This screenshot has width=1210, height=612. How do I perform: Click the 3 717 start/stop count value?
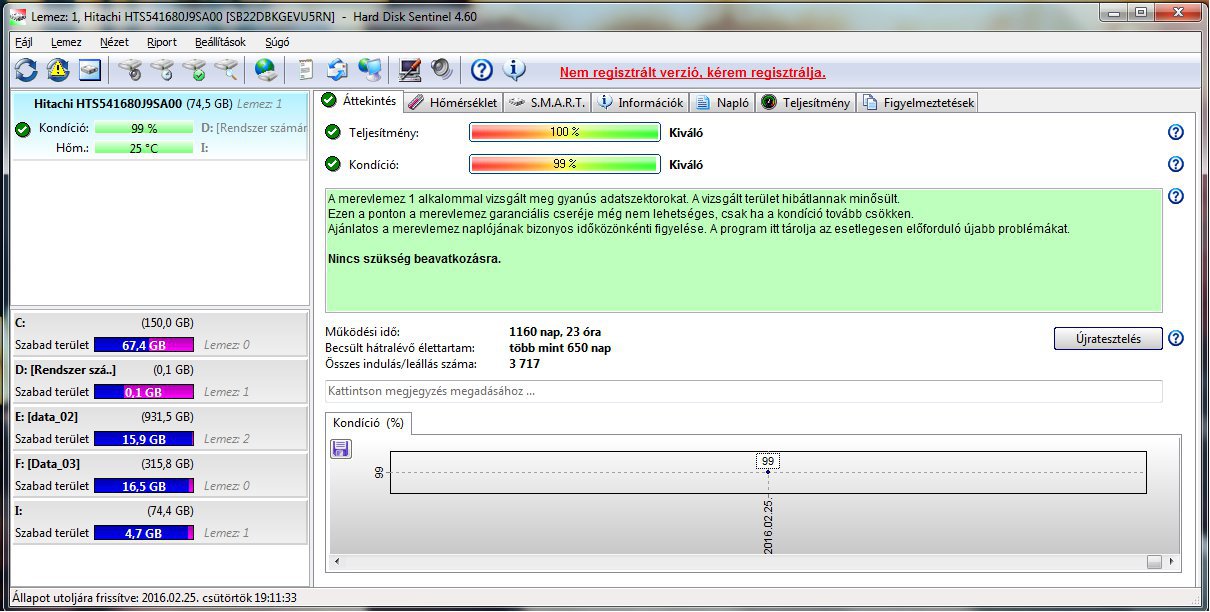525,364
